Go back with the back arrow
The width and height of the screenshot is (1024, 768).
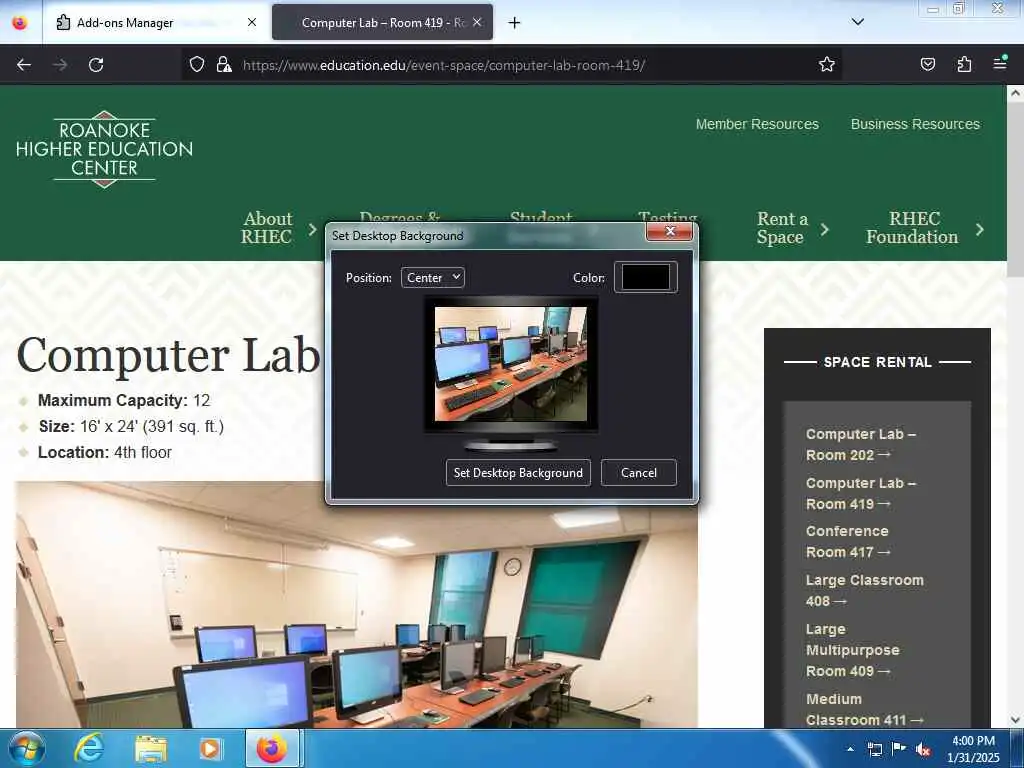pos(24,65)
